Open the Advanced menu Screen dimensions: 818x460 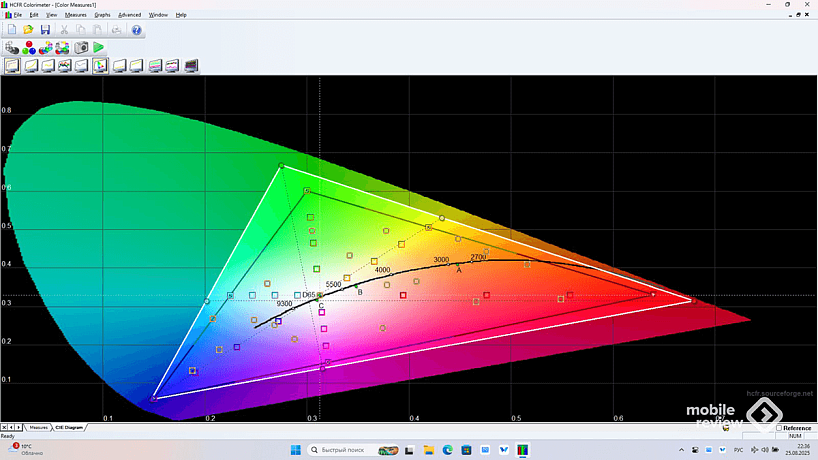pos(129,15)
